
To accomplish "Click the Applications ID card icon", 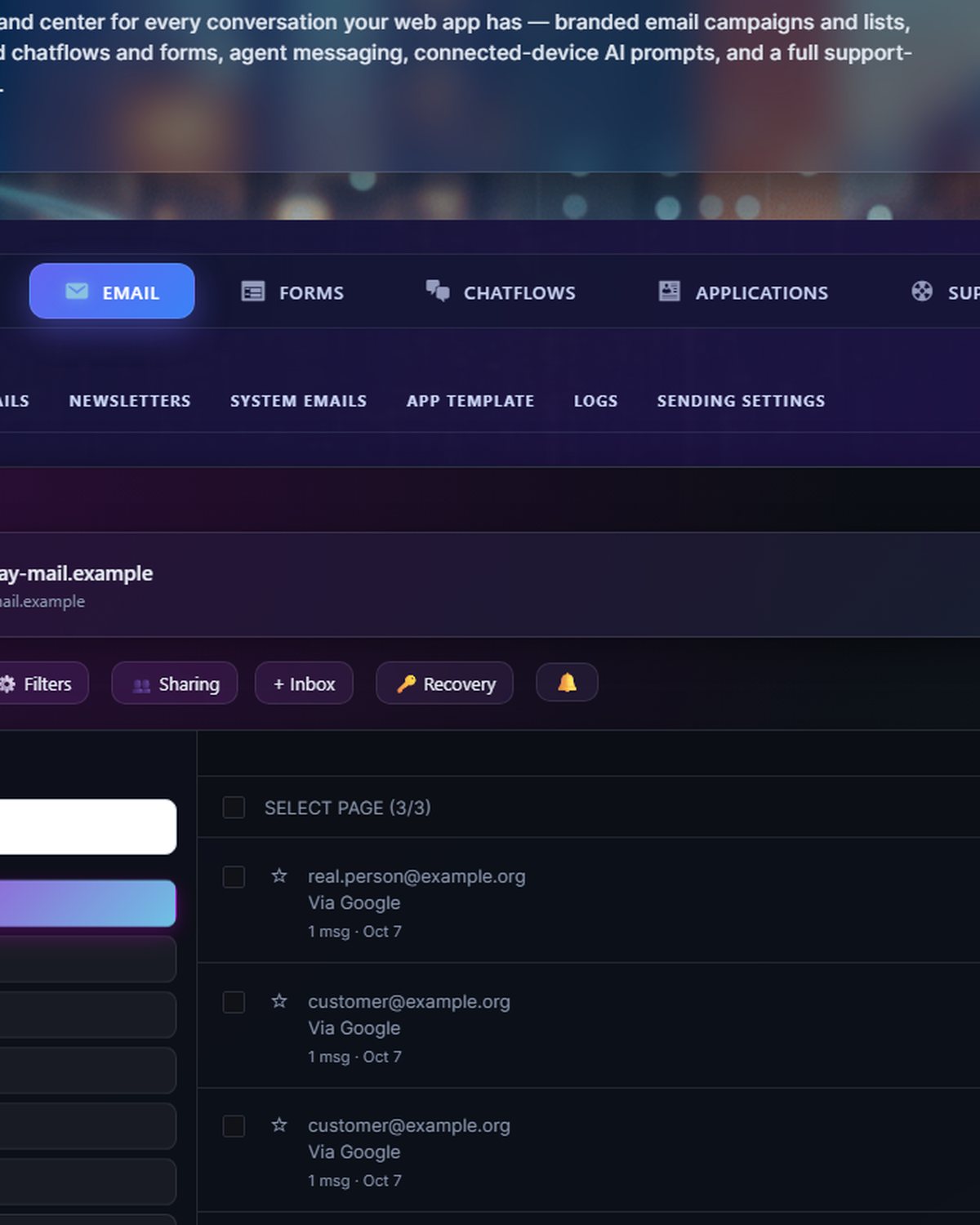I will tap(670, 291).
